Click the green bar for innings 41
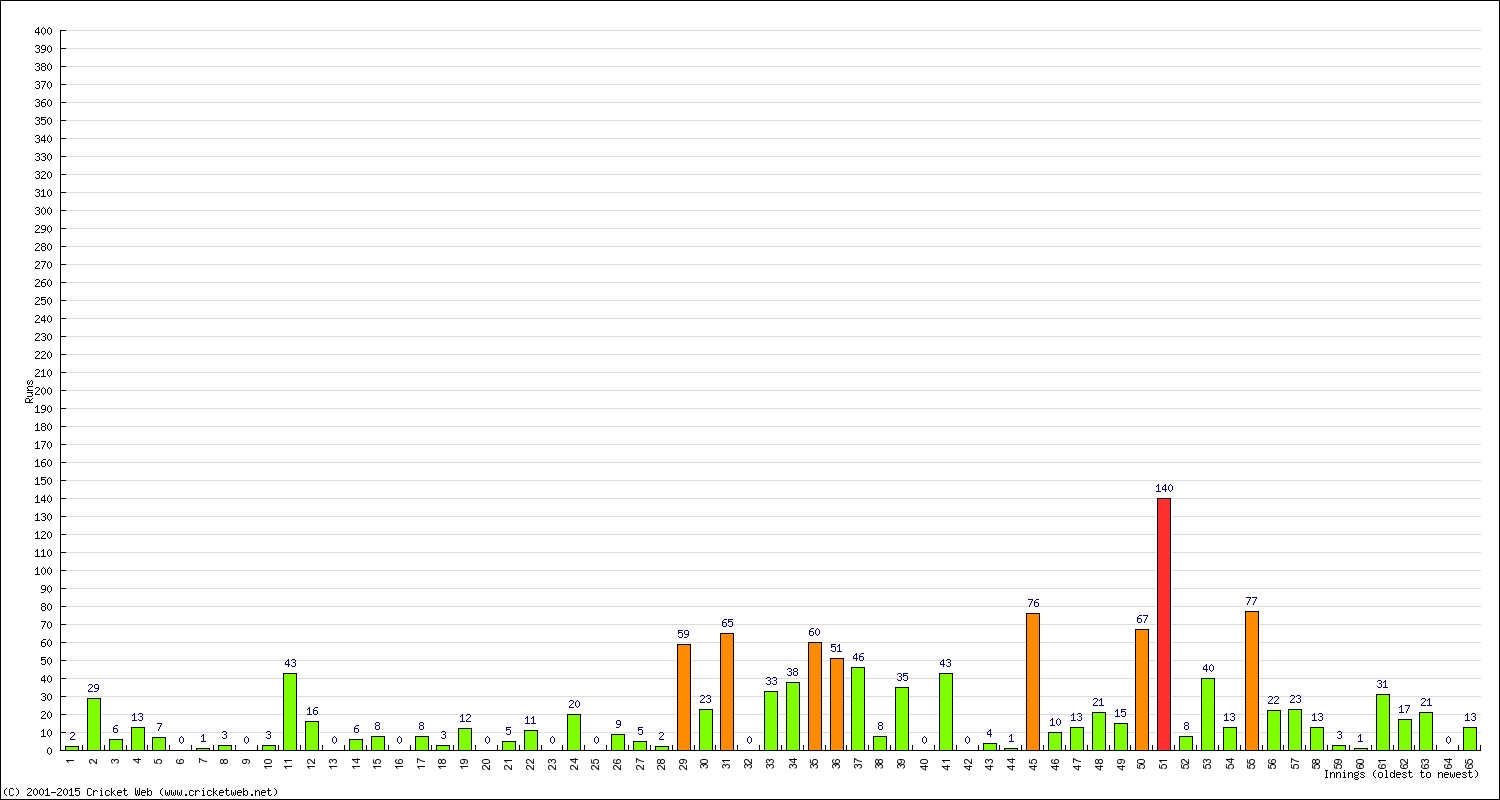 pos(946,712)
